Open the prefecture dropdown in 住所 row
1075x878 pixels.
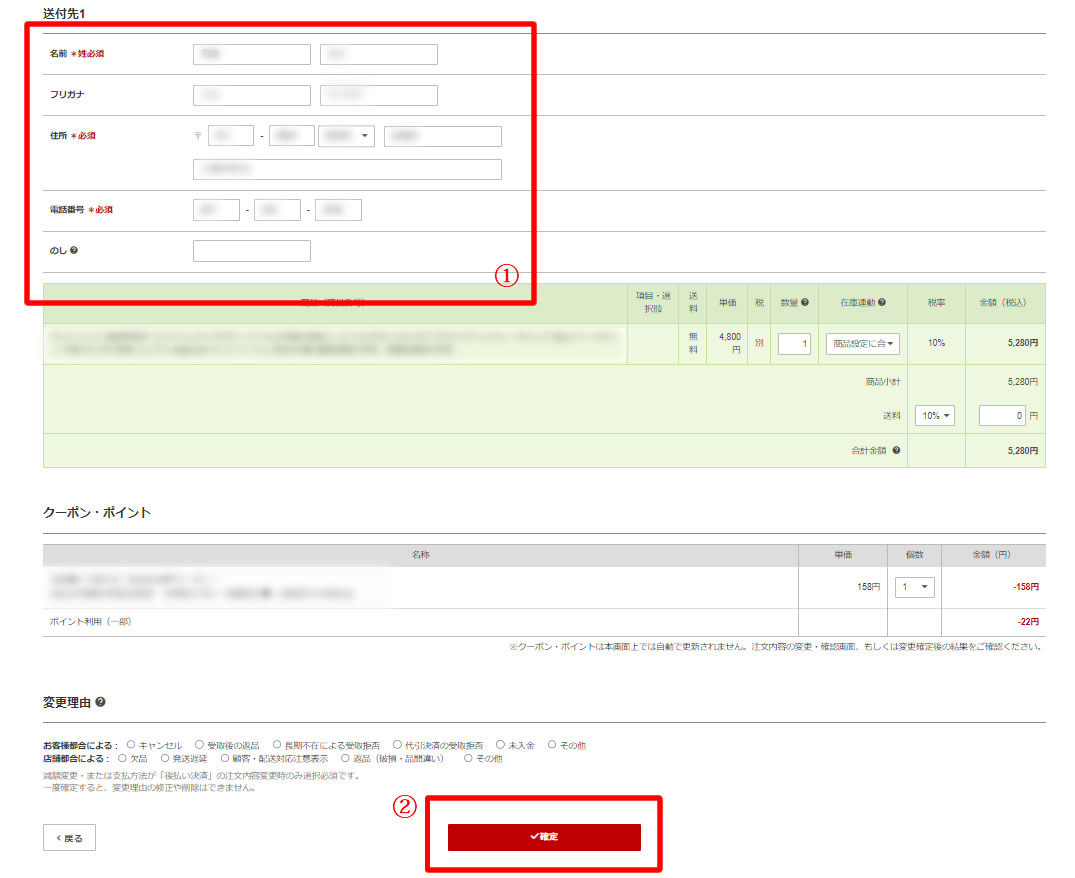pos(346,136)
